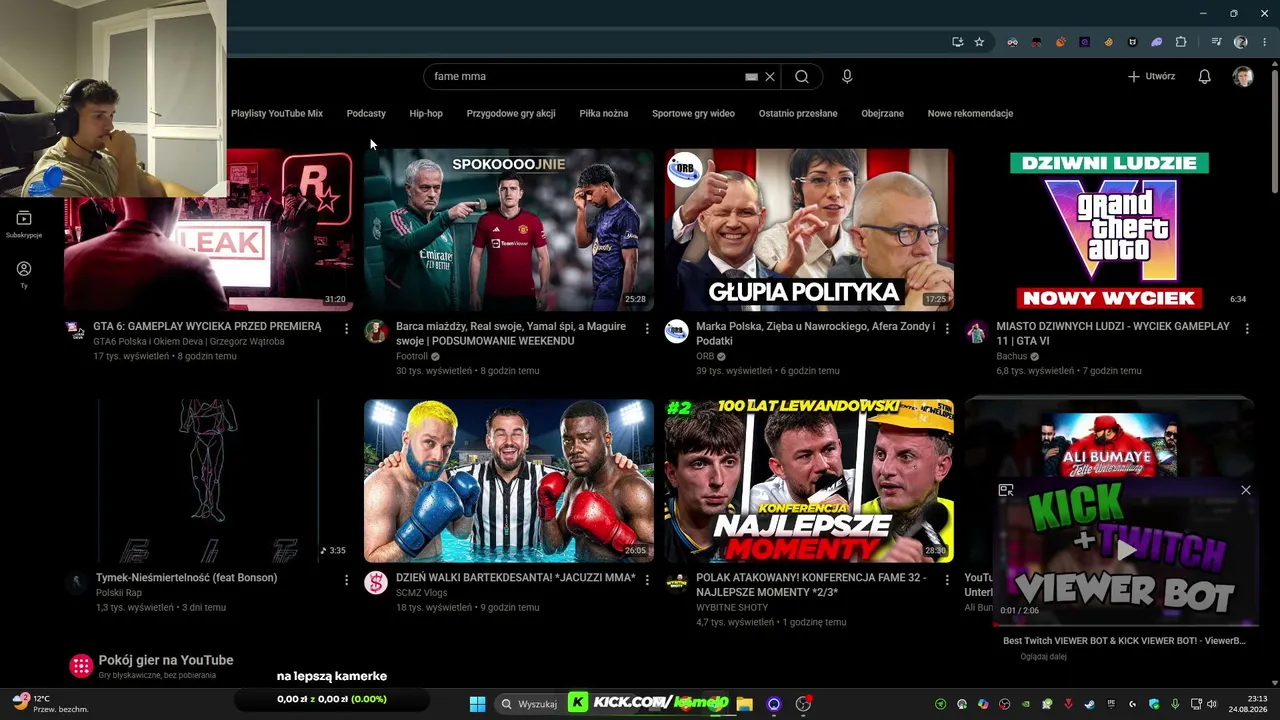Viewport: 1280px width, 720px height.
Task: Bookmark this page with the star icon
Action: (x=979, y=42)
